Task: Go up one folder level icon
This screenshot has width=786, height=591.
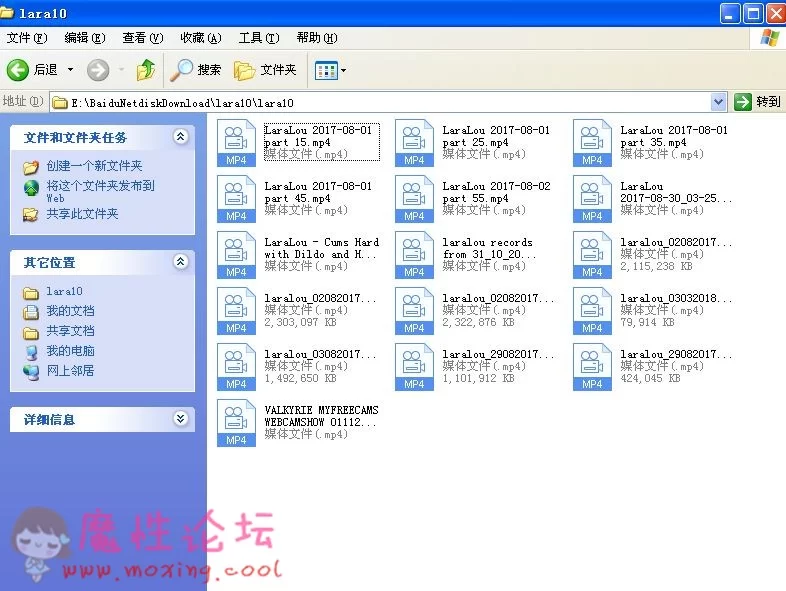Action: click(146, 70)
